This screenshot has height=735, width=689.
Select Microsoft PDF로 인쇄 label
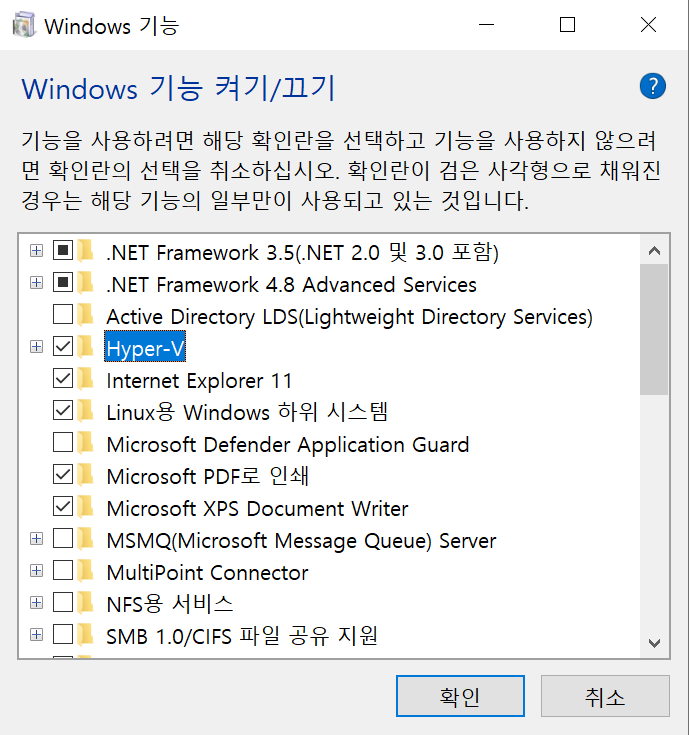pos(208,477)
